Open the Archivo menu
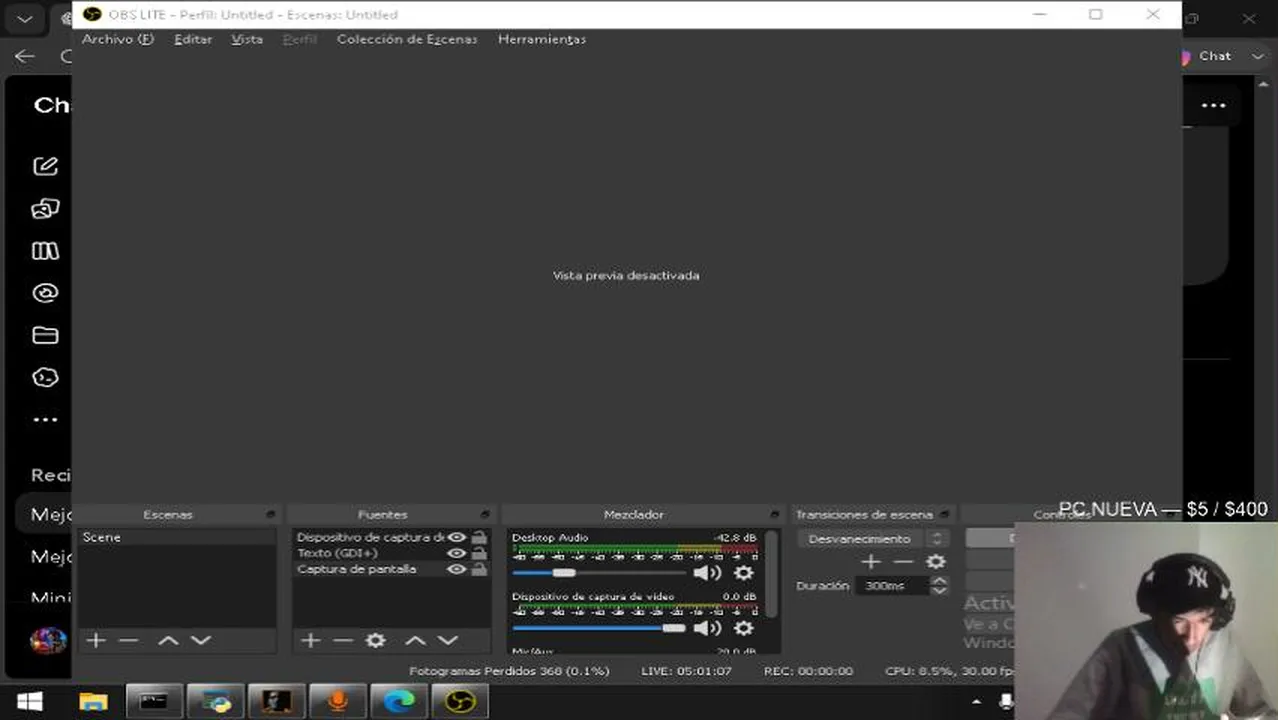Screen dimensions: 1278x720 point(118,39)
